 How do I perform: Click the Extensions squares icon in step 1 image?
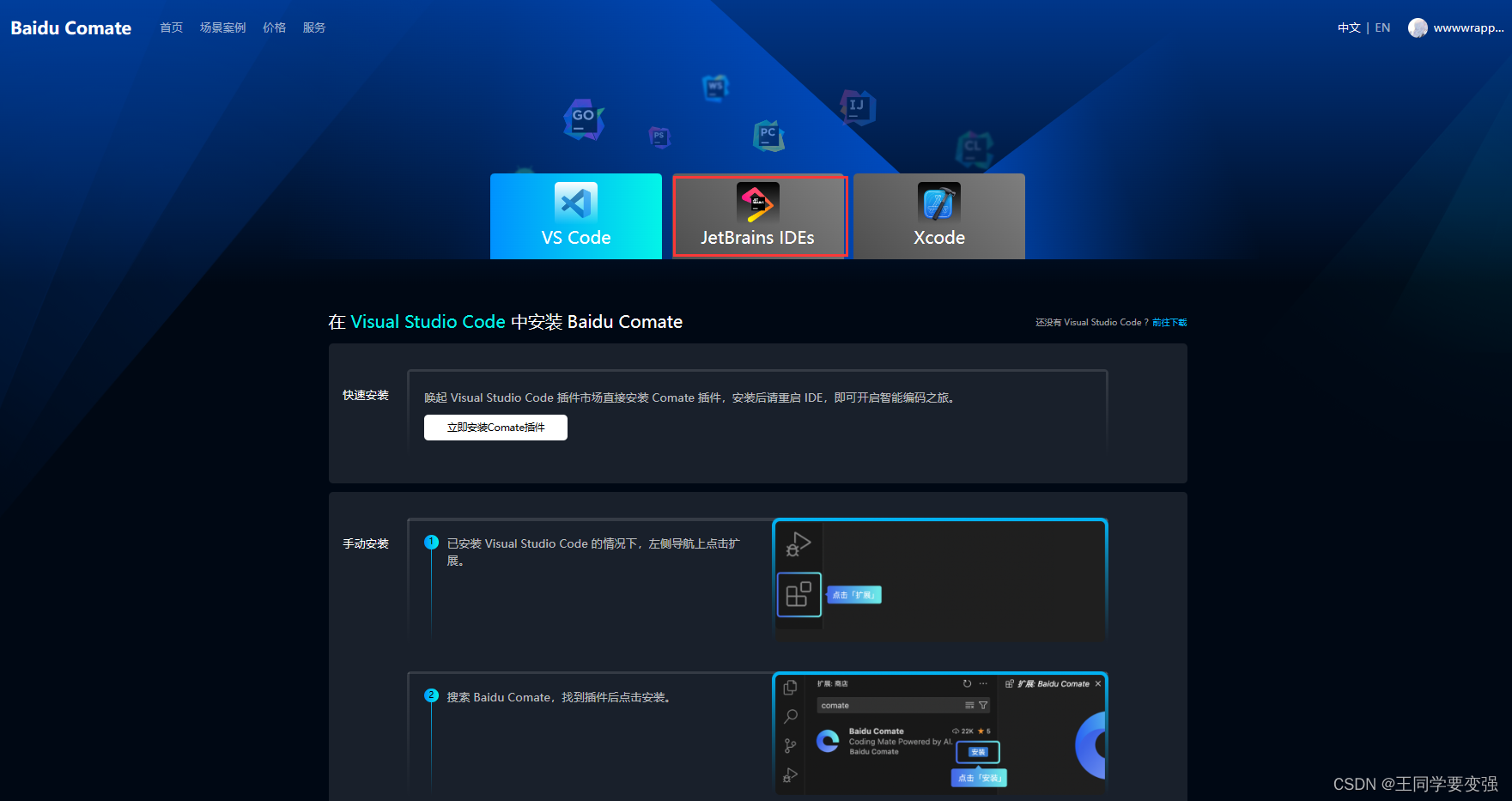799,594
